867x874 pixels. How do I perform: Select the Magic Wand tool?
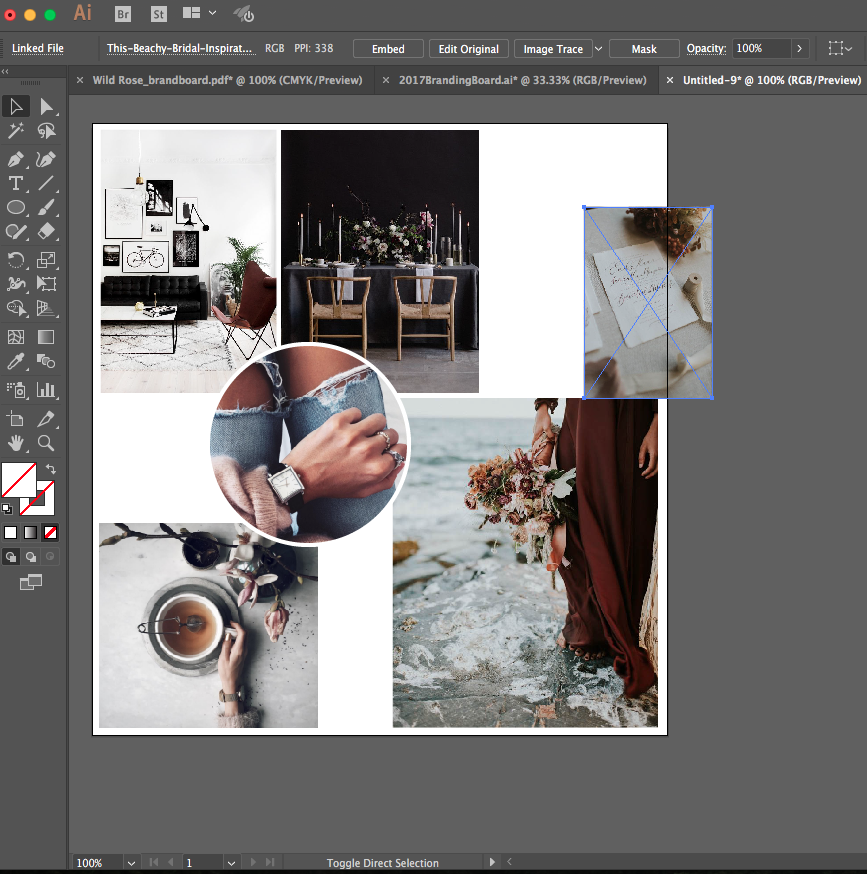click(x=16, y=132)
